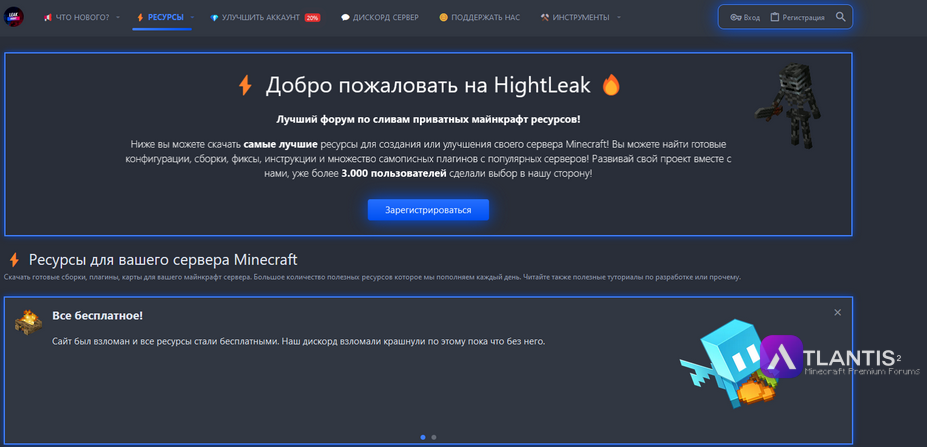927x447 pixels.
Task: Click the campfire icon in notice
Action: pyautogui.click(x=28, y=321)
